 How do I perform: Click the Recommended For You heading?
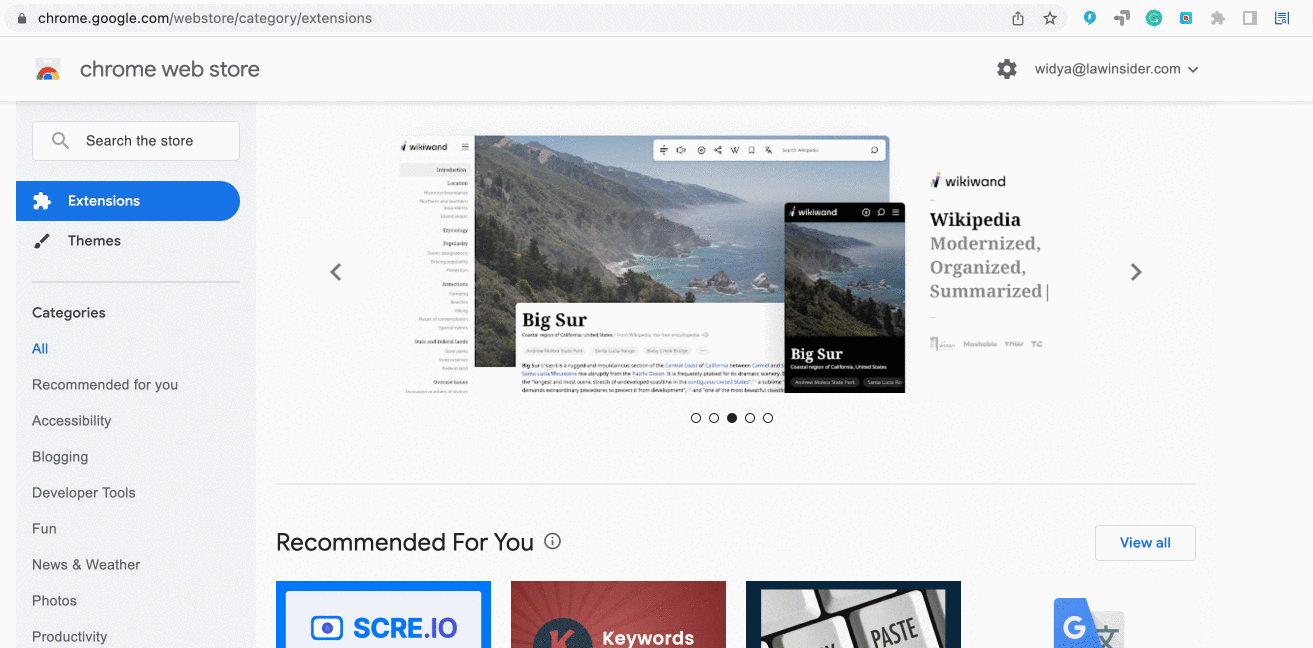point(405,543)
